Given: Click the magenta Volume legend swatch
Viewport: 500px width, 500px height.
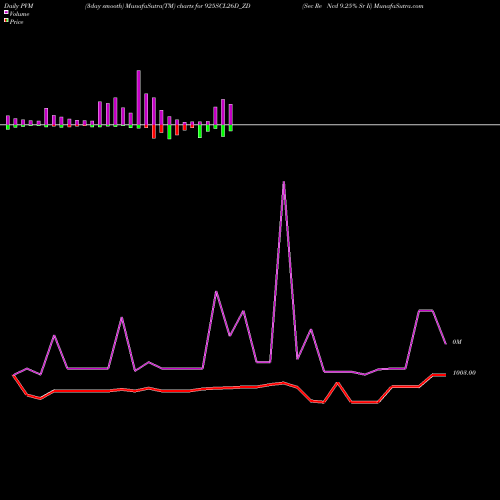Looking at the screenshot, I should click(6, 12).
